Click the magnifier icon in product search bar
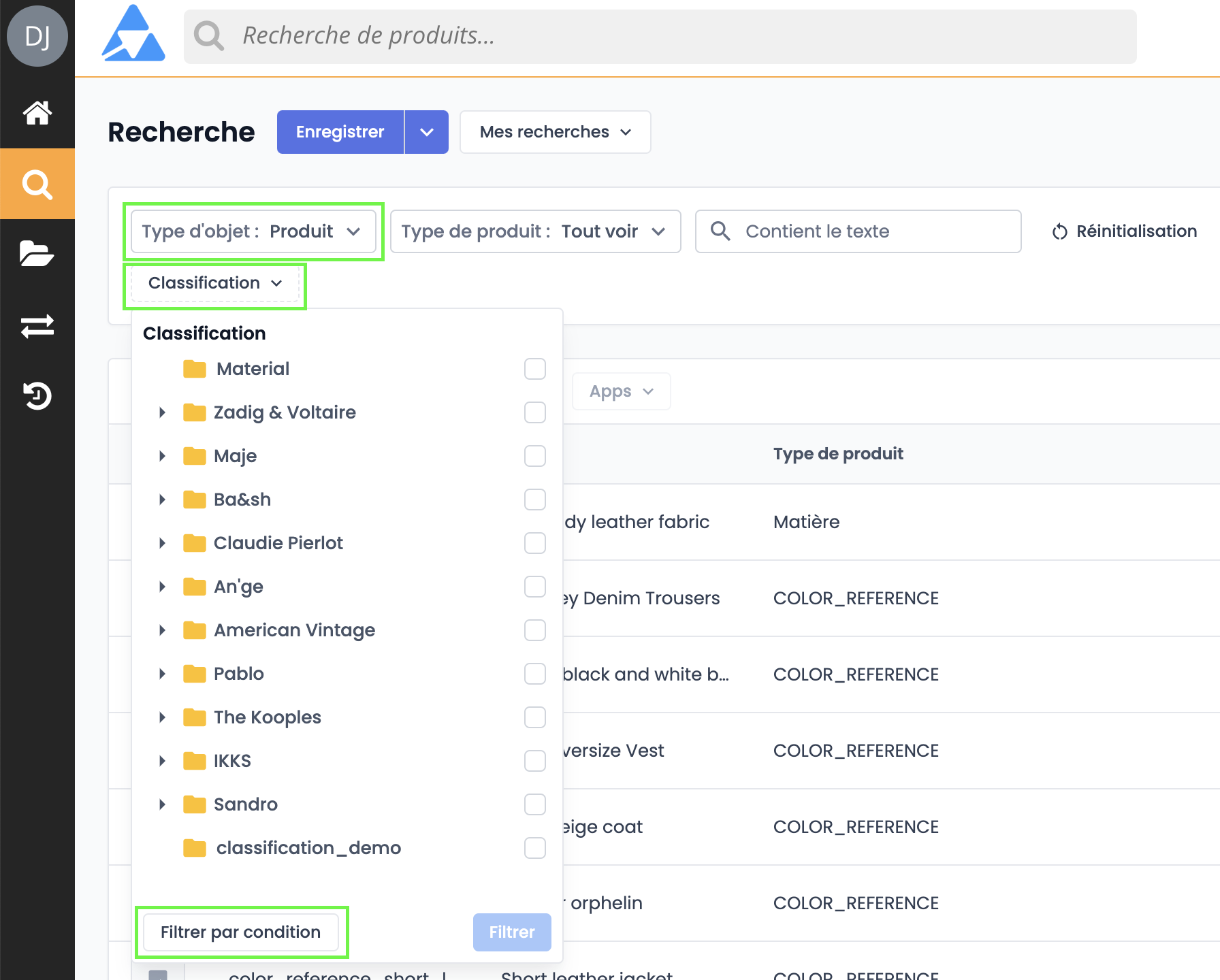1220x980 pixels. [209, 36]
